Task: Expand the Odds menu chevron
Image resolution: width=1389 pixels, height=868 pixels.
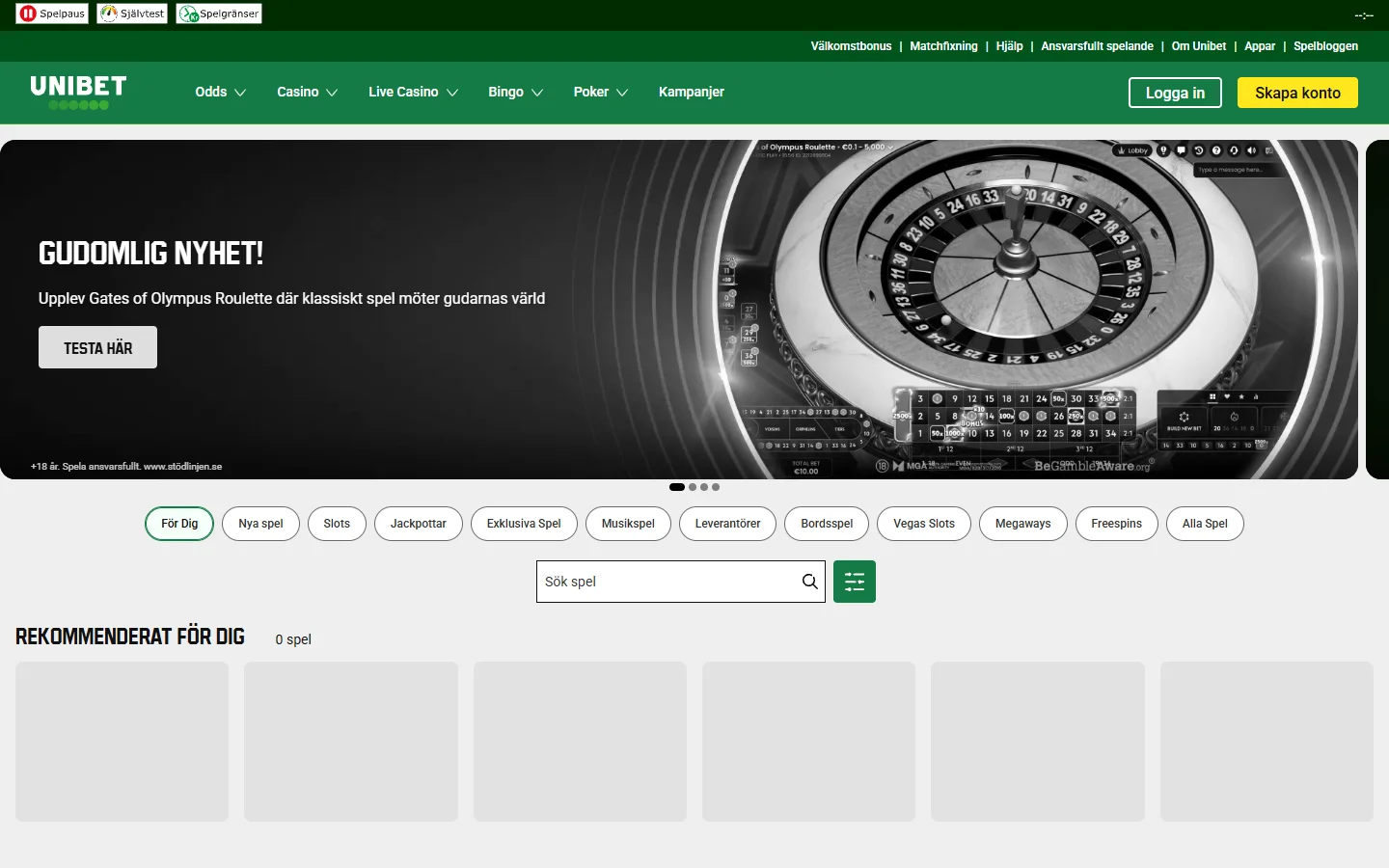Action: (x=240, y=93)
